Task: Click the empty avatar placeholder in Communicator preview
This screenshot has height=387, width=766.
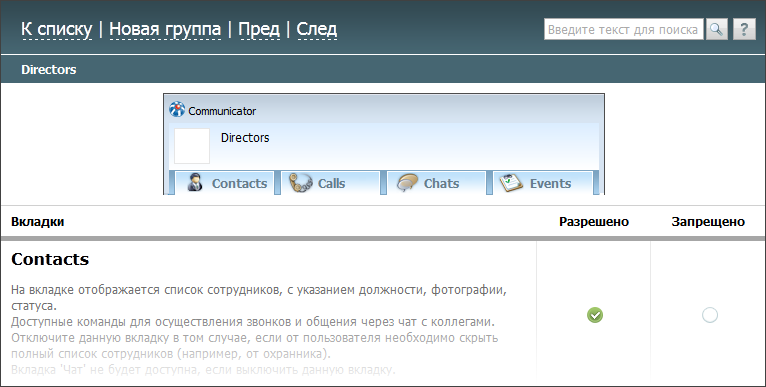Action: point(192,146)
